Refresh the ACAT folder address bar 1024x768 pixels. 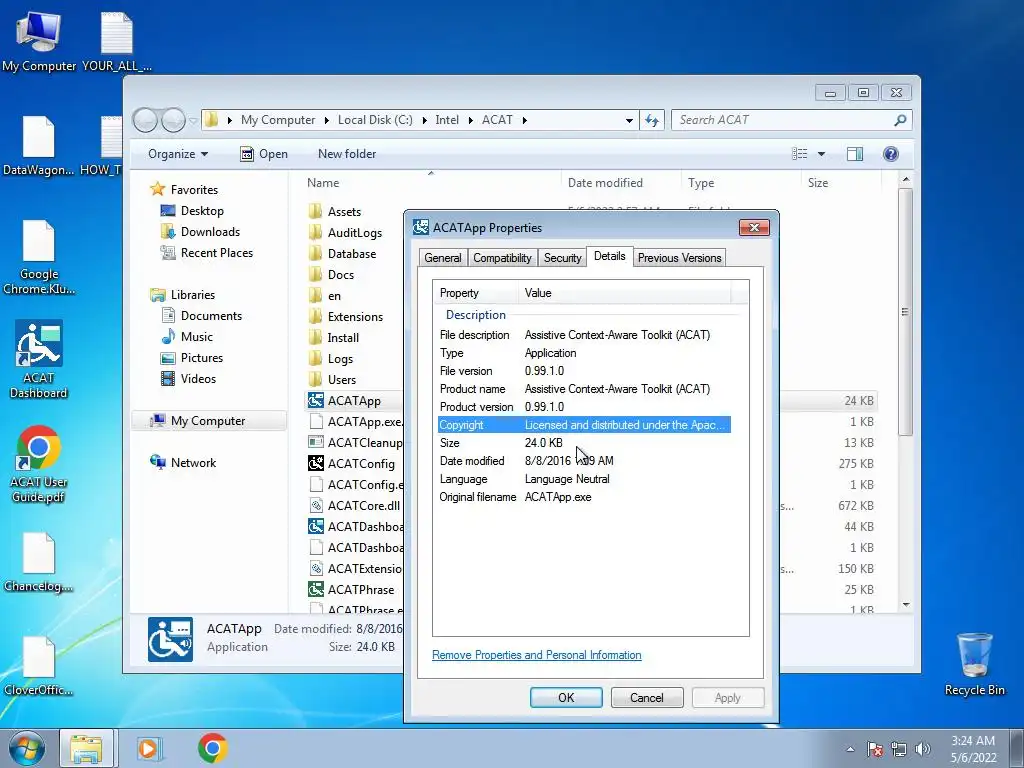(652, 120)
